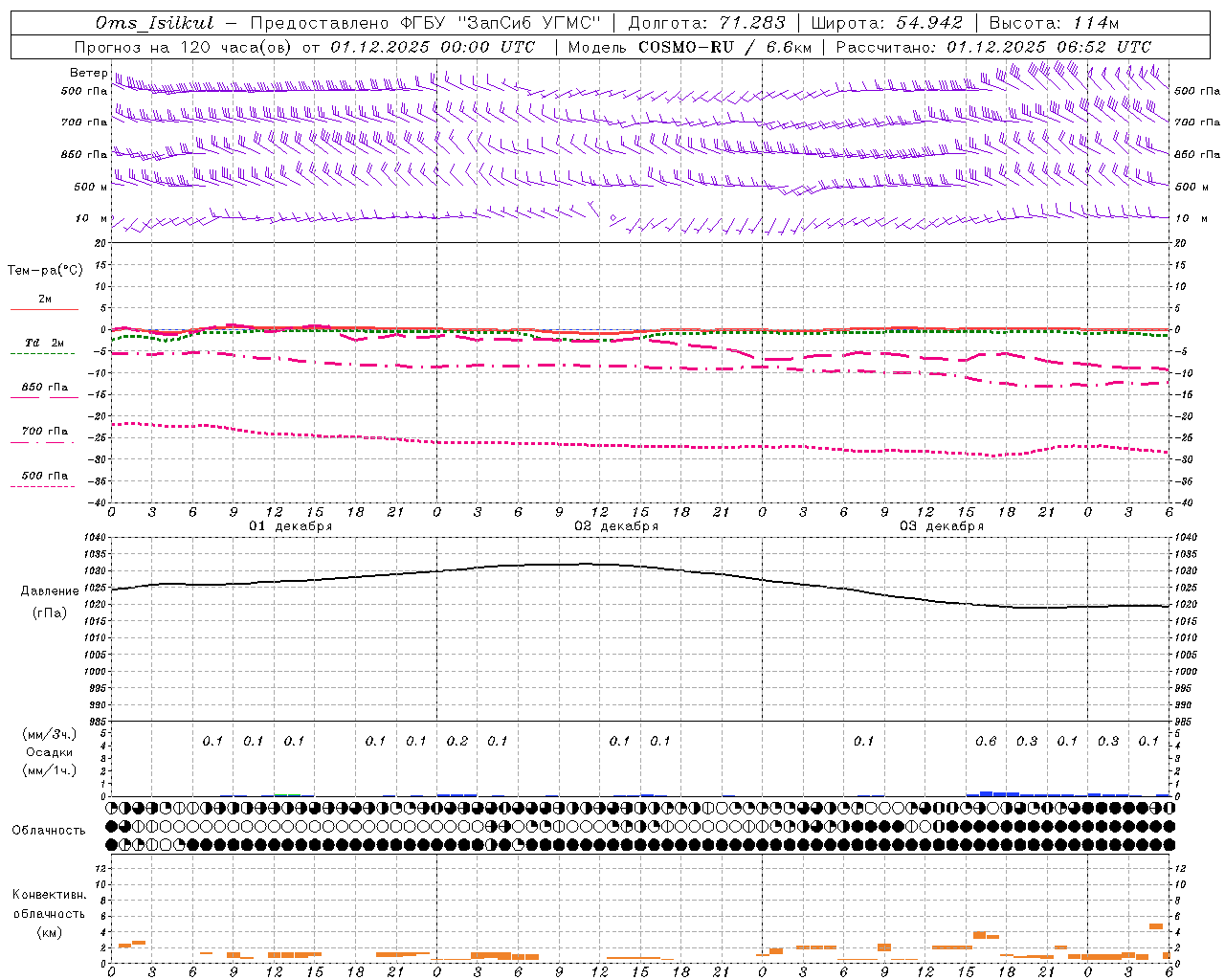The height and width of the screenshot is (980, 1225).
Task: Click the Ветер wind panel label
Action: pyautogui.click(x=88, y=73)
